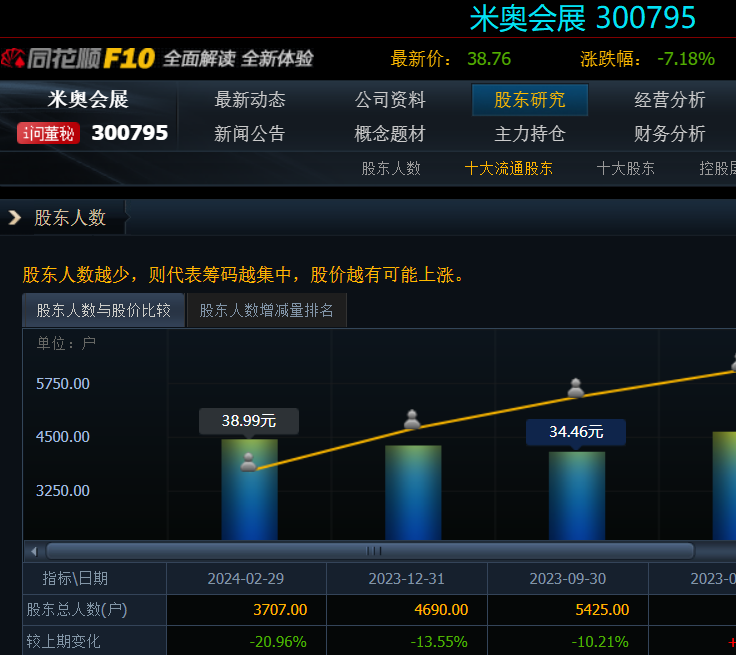
Task: Jump to 十大流通股东 sub-section
Action: point(508,168)
